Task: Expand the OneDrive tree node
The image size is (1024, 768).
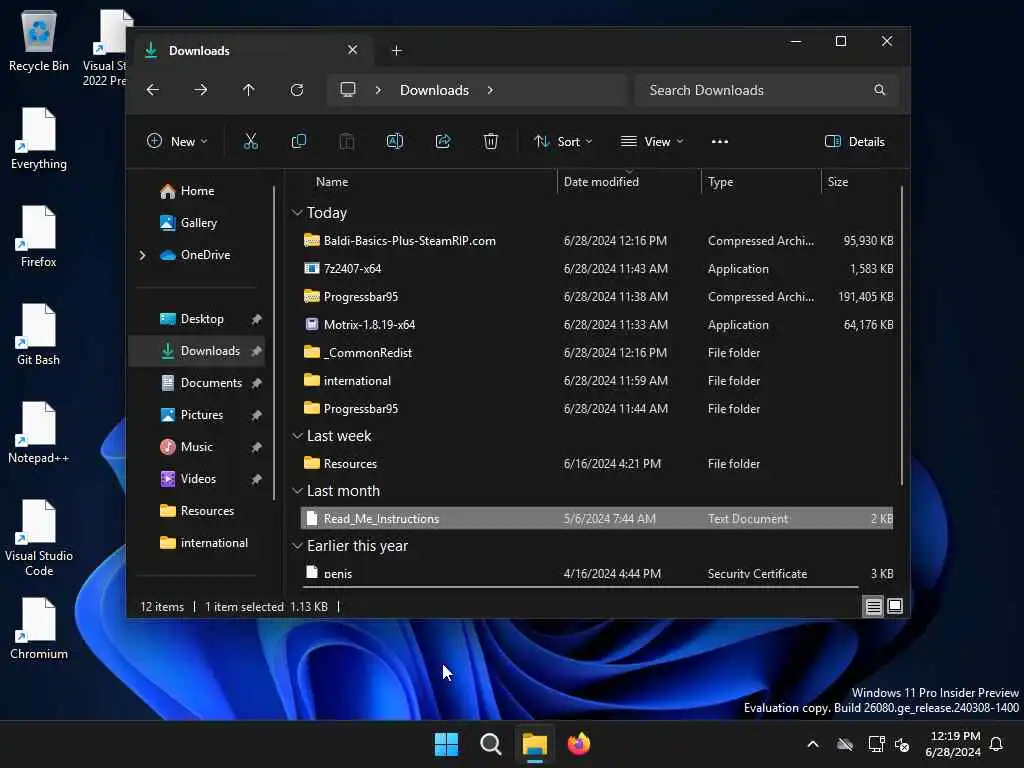Action: pos(142,255)
